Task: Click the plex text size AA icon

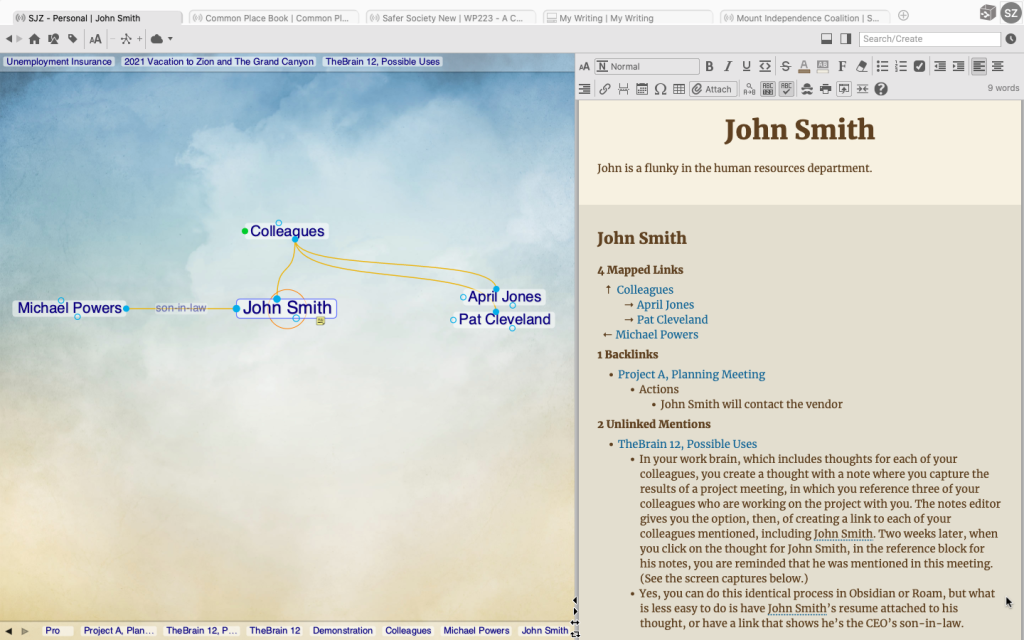Action: [95, 39]
